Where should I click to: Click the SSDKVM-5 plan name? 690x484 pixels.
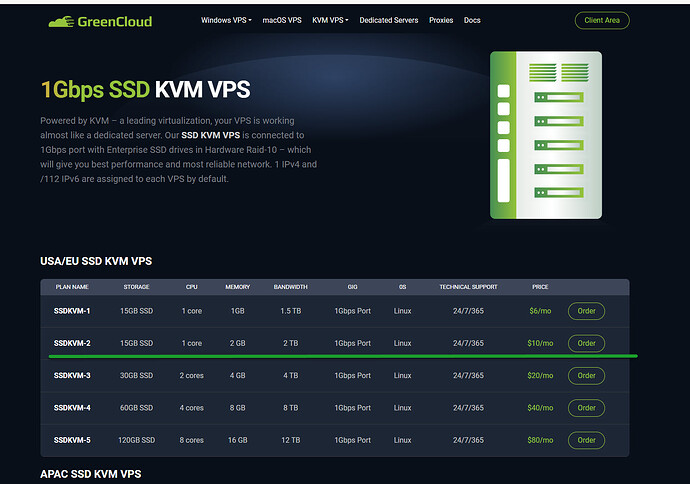72,440
